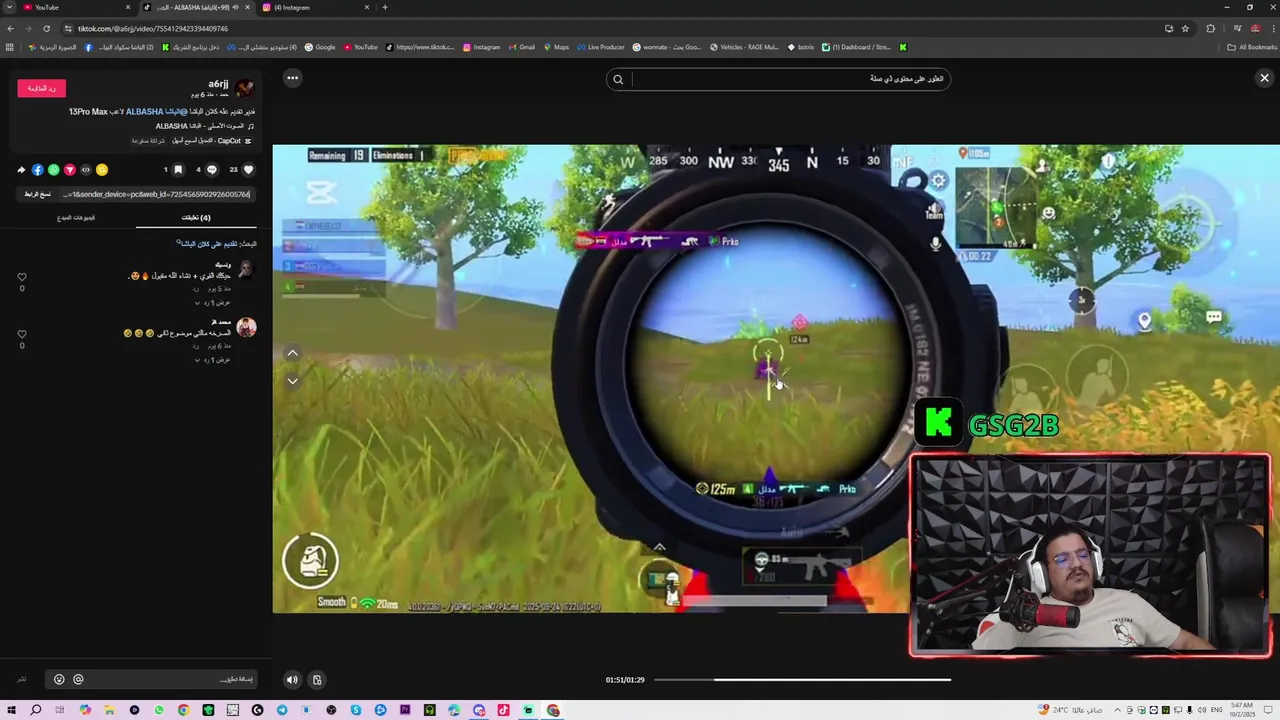Send to friends with the red icon

[69, 170]
